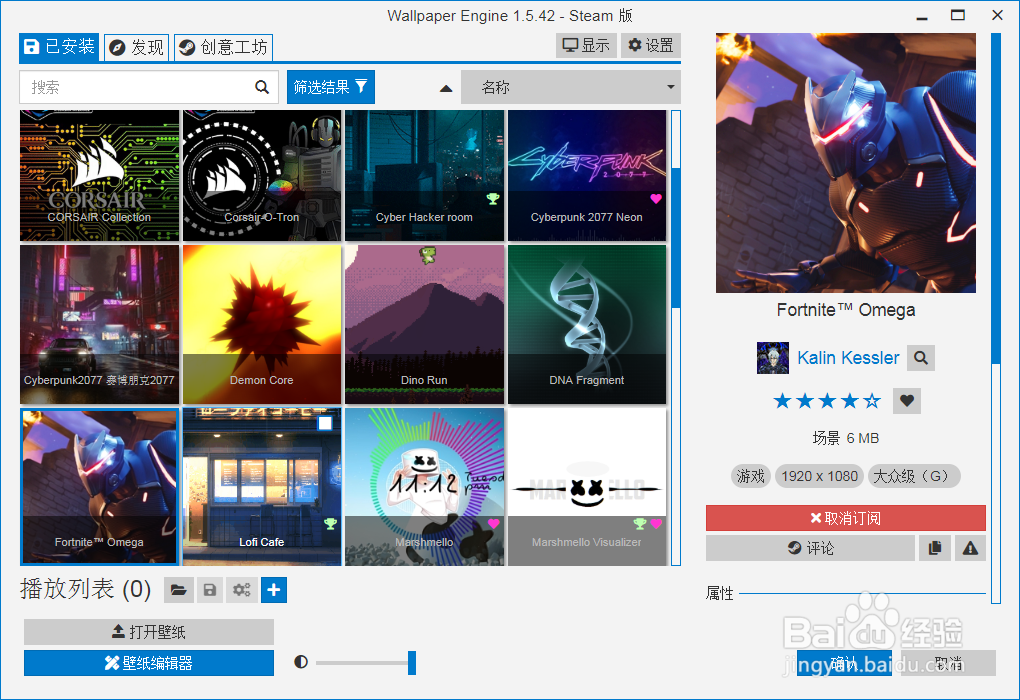Click the 大众级 (G) rating tag
Screen dimensions: 1020x700
[914, 476]
